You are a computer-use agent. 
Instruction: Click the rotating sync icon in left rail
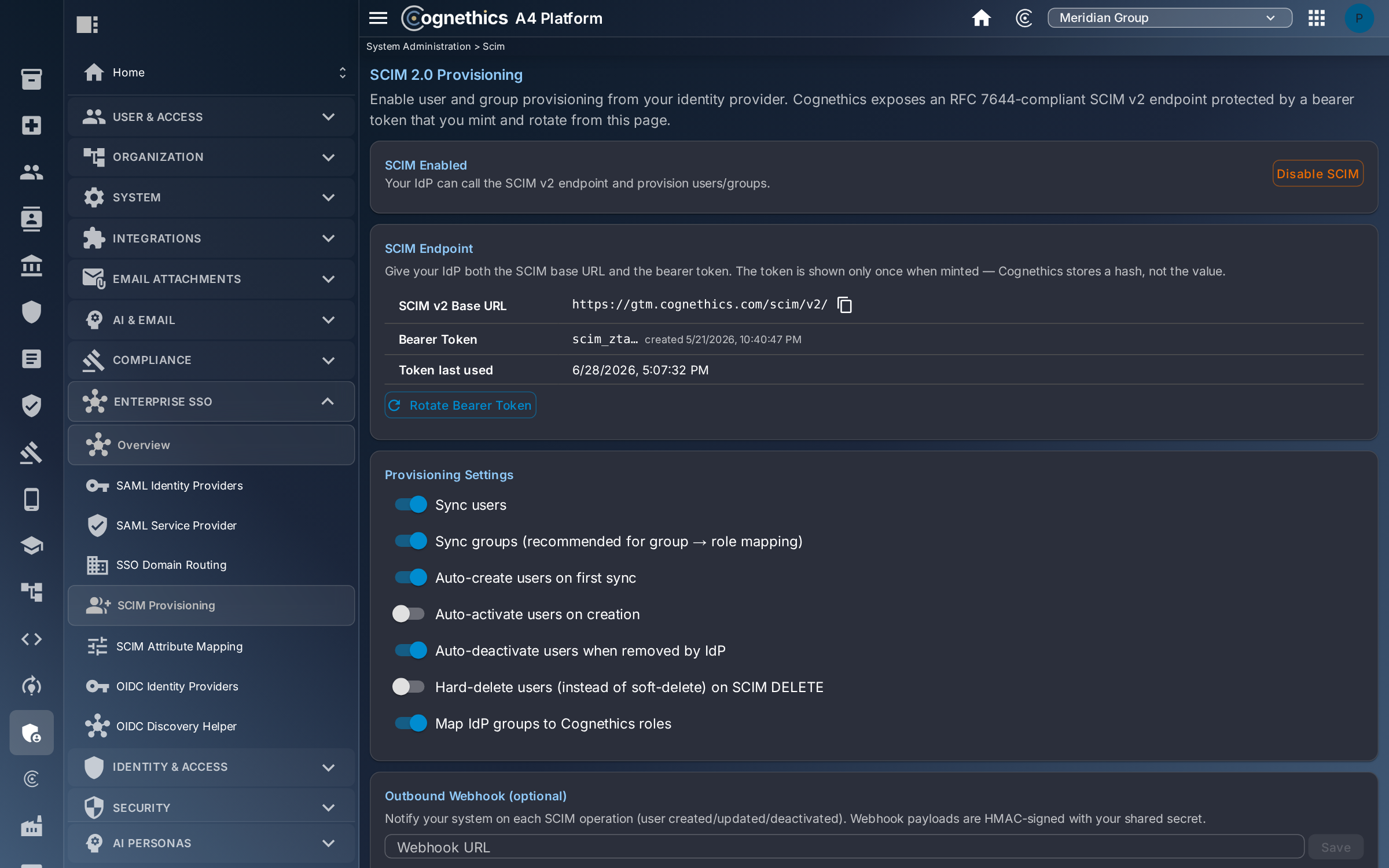[x=31, y=686]
